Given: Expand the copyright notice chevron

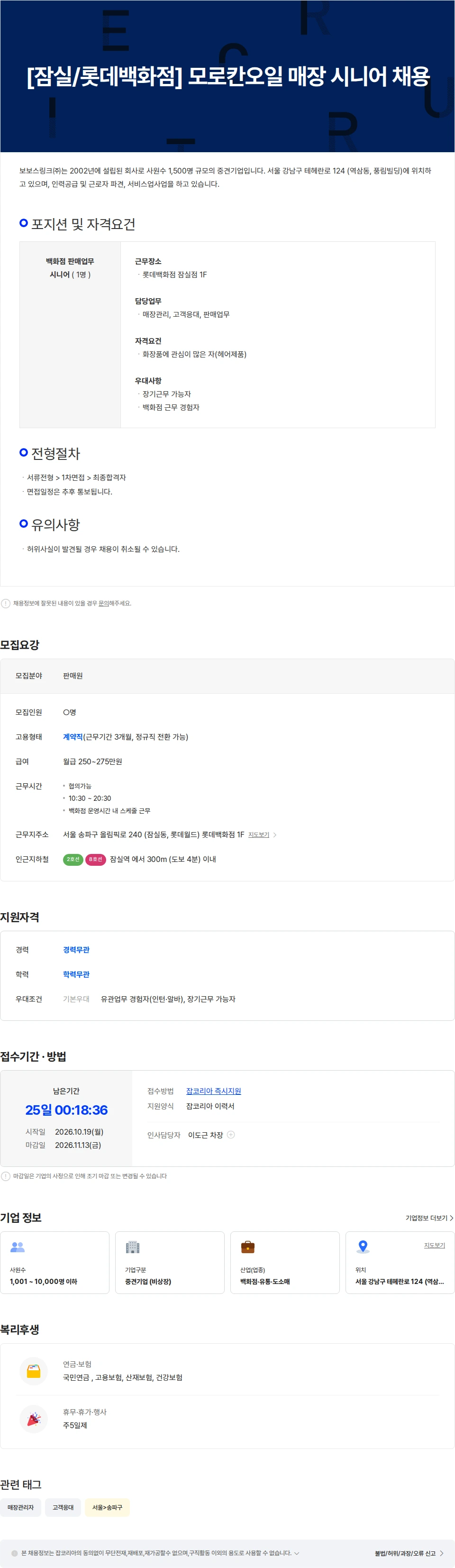Looking at the screenshot, I should coord(297,1553).
